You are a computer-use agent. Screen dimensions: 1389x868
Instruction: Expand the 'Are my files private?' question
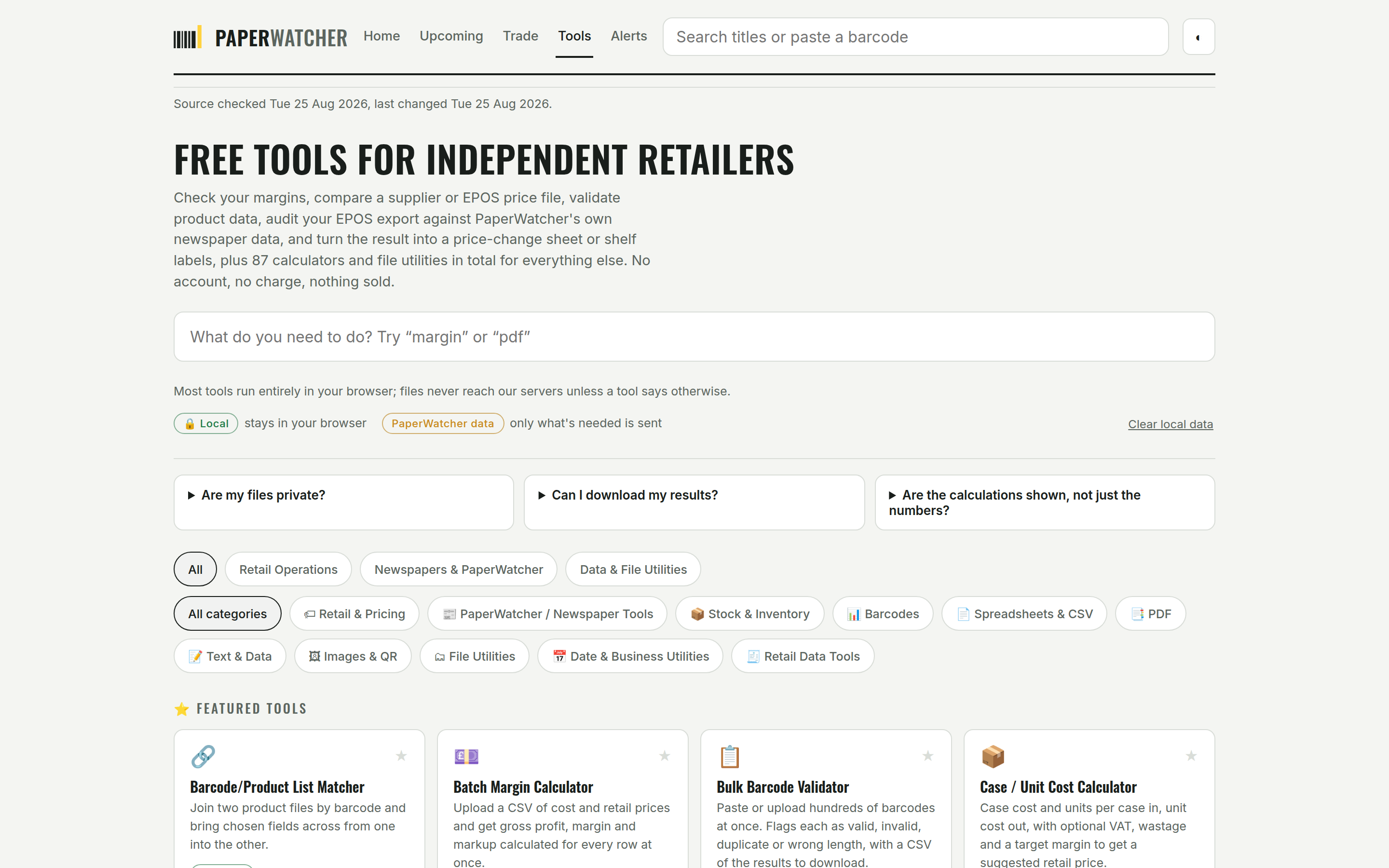coord(343,502)
